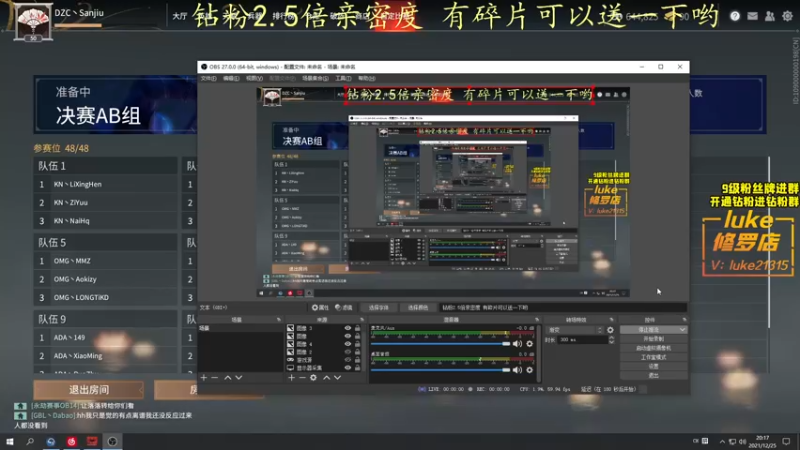Click the text content field in source toolbar

point(563,308)
